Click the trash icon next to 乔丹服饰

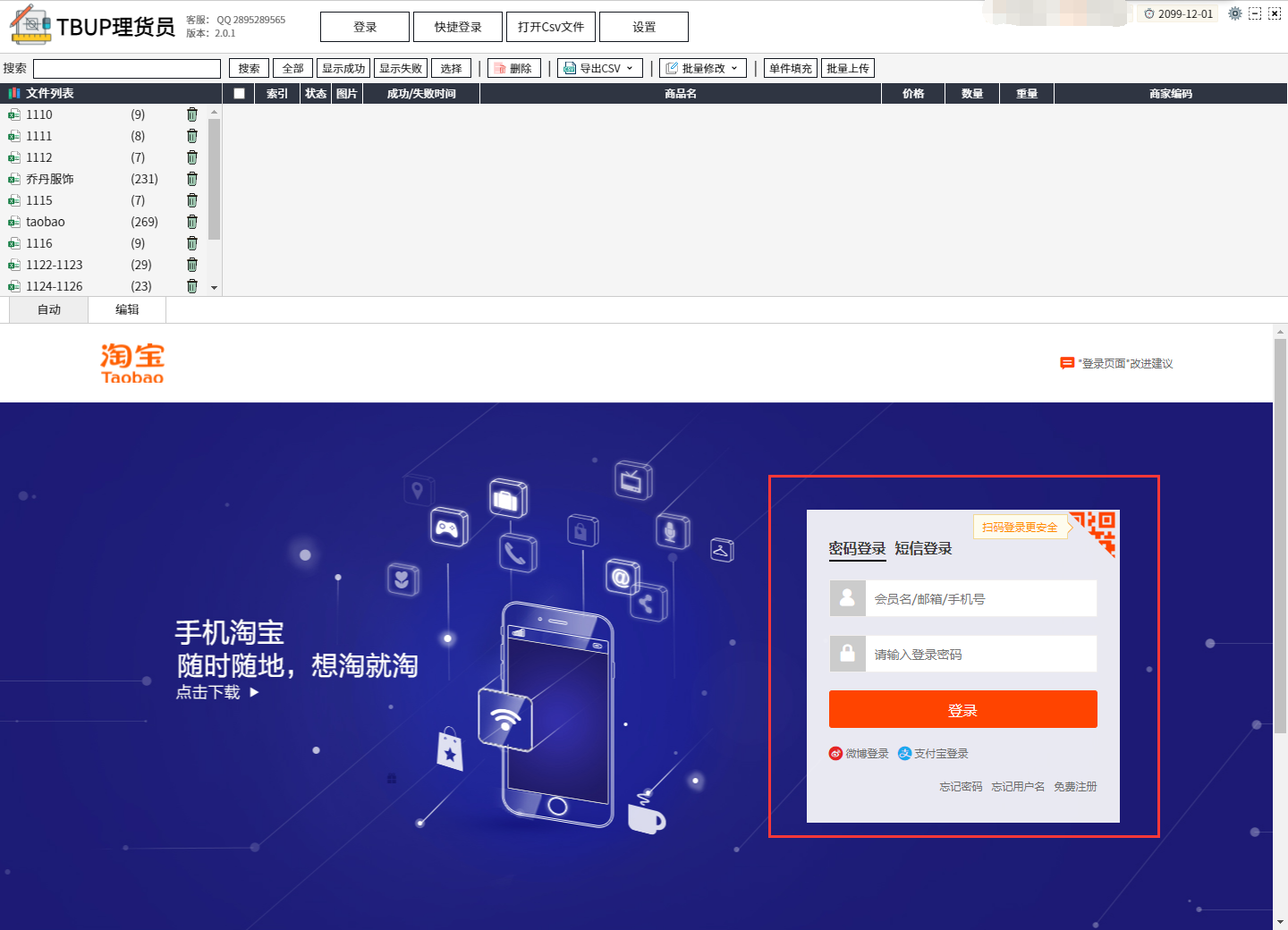(x=191, y=179)
